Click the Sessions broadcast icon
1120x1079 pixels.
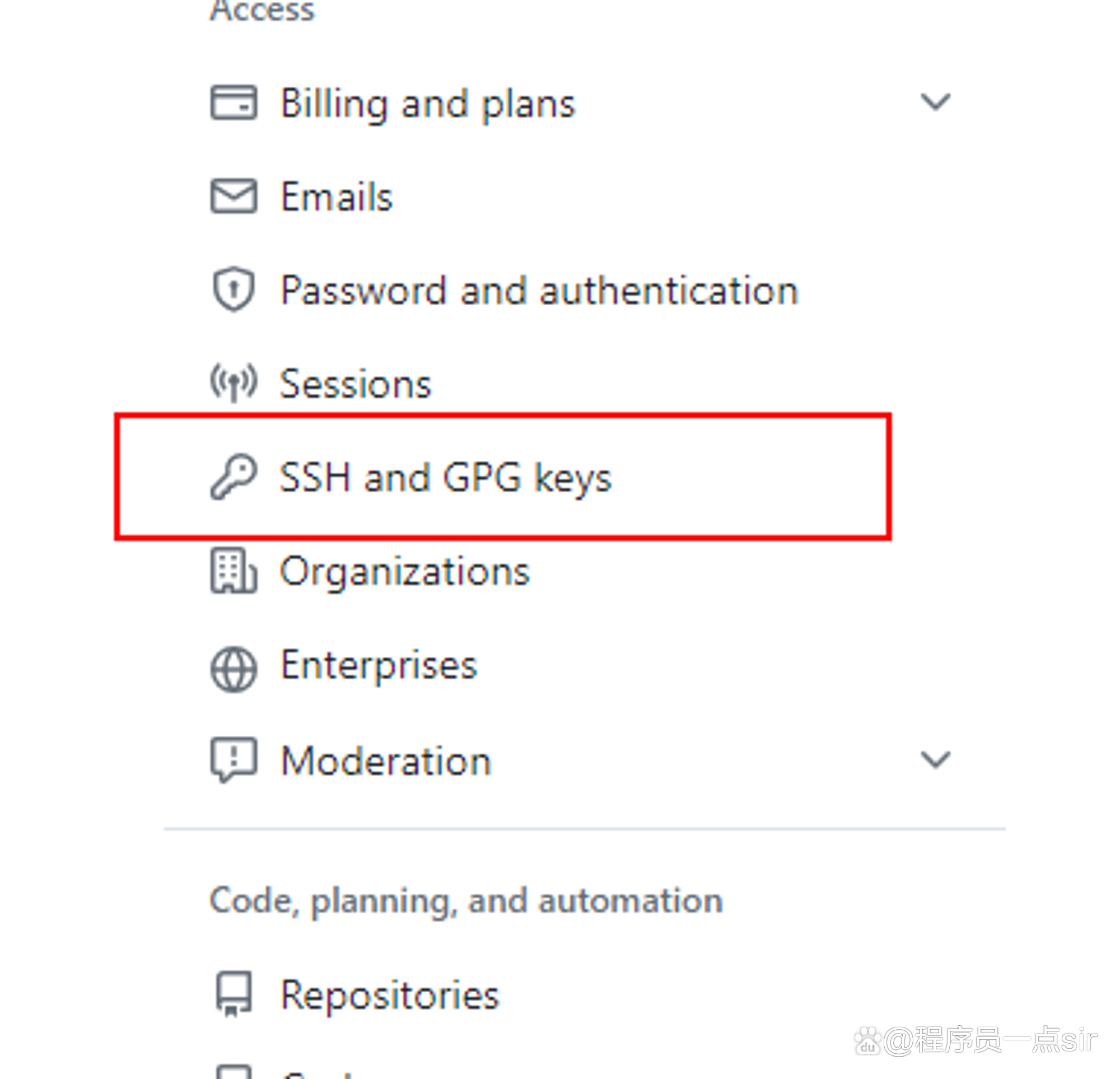click(234, 382)
